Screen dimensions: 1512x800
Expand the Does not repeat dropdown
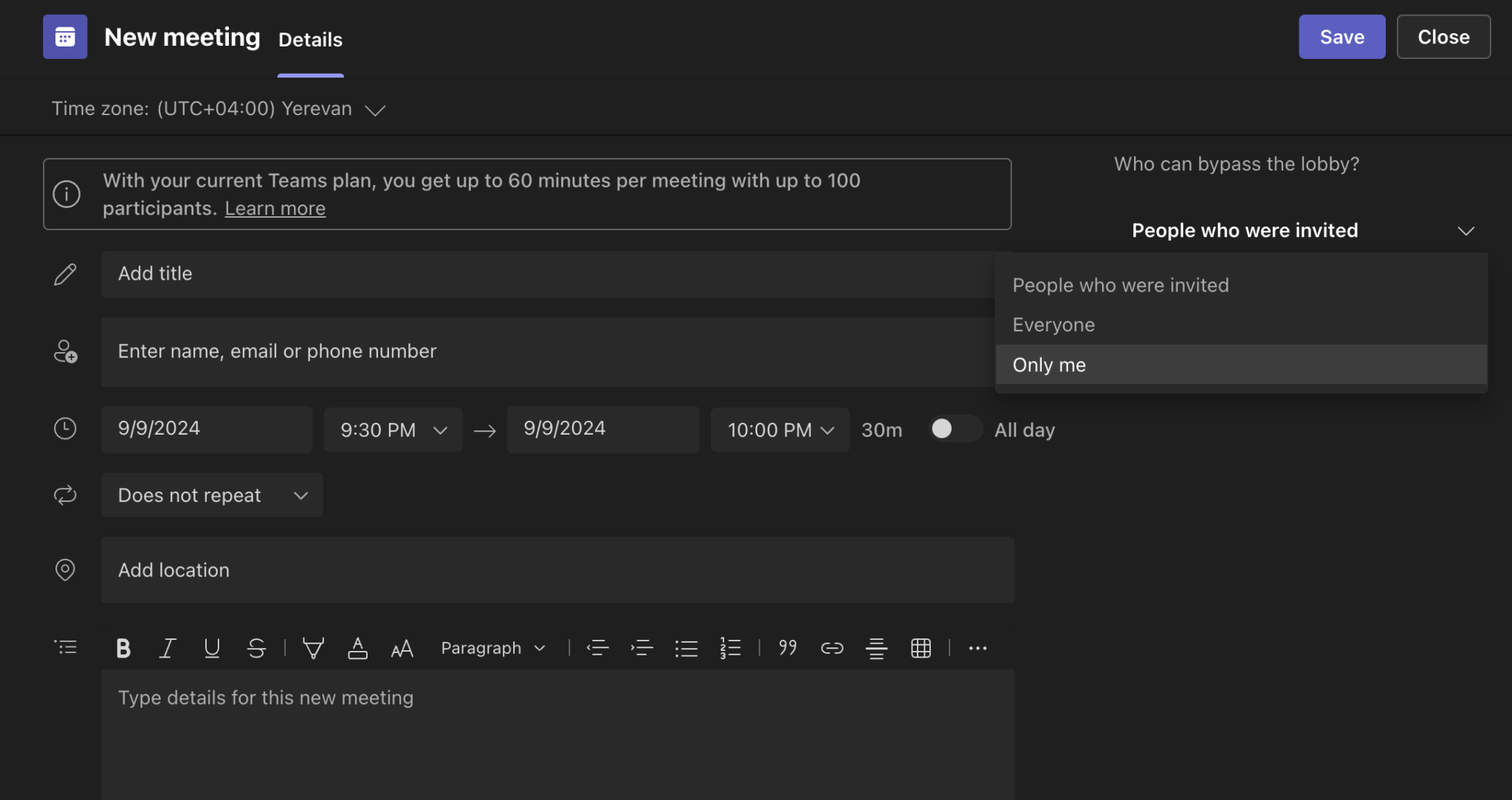(212, 495)
